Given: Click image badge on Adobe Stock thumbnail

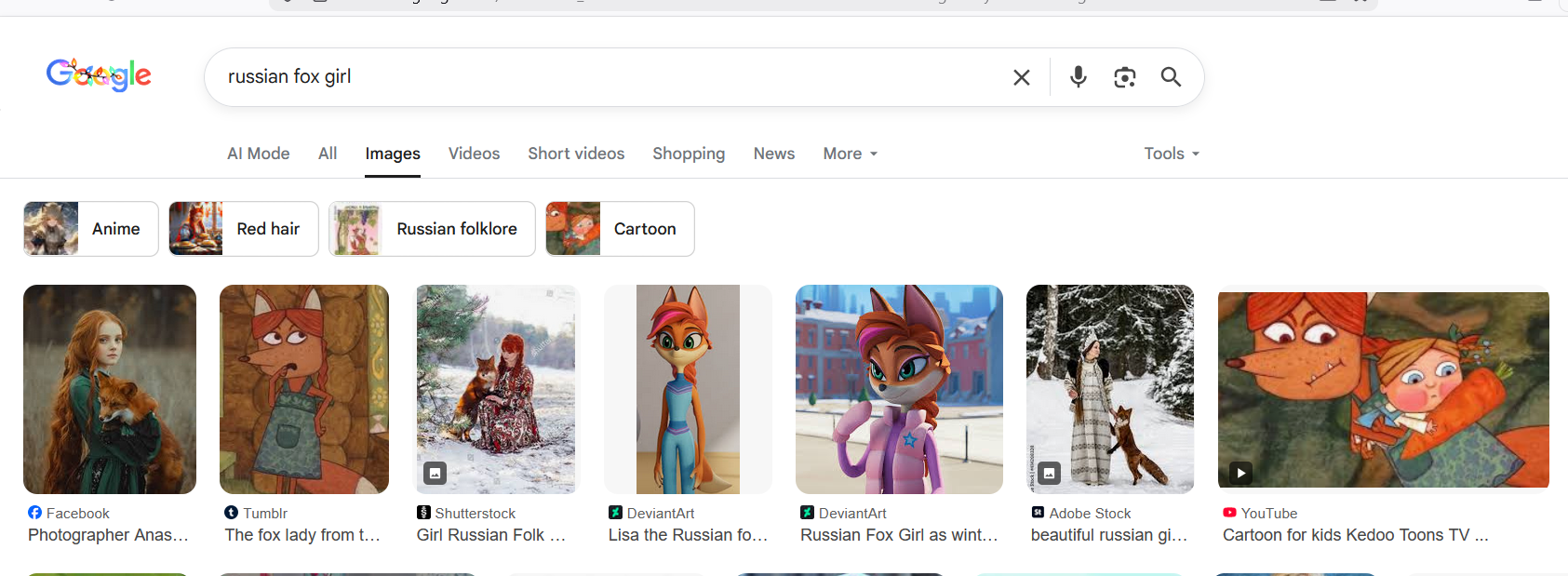Looking at the screenshot, I should (x=1049, y=473).
